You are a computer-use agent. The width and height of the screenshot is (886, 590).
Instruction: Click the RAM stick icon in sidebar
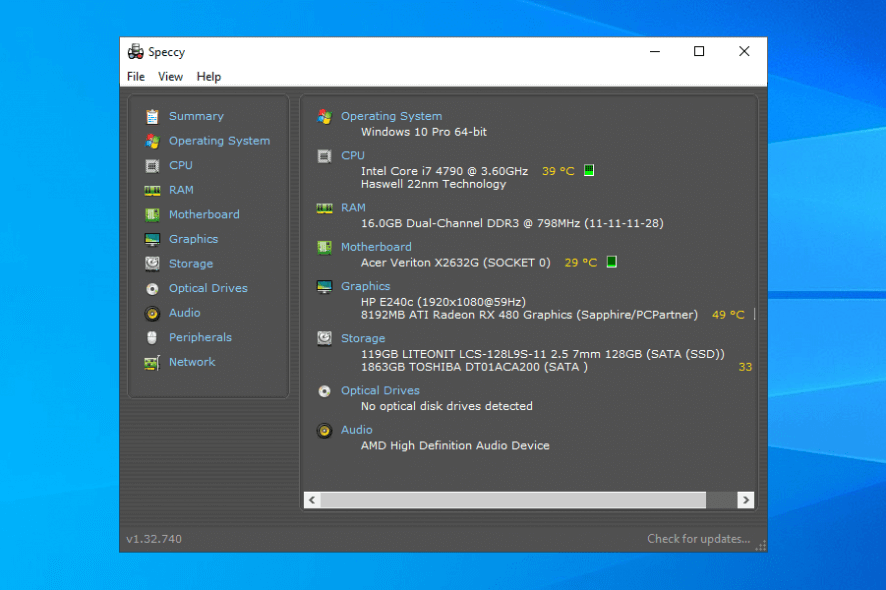coord(152,190)
